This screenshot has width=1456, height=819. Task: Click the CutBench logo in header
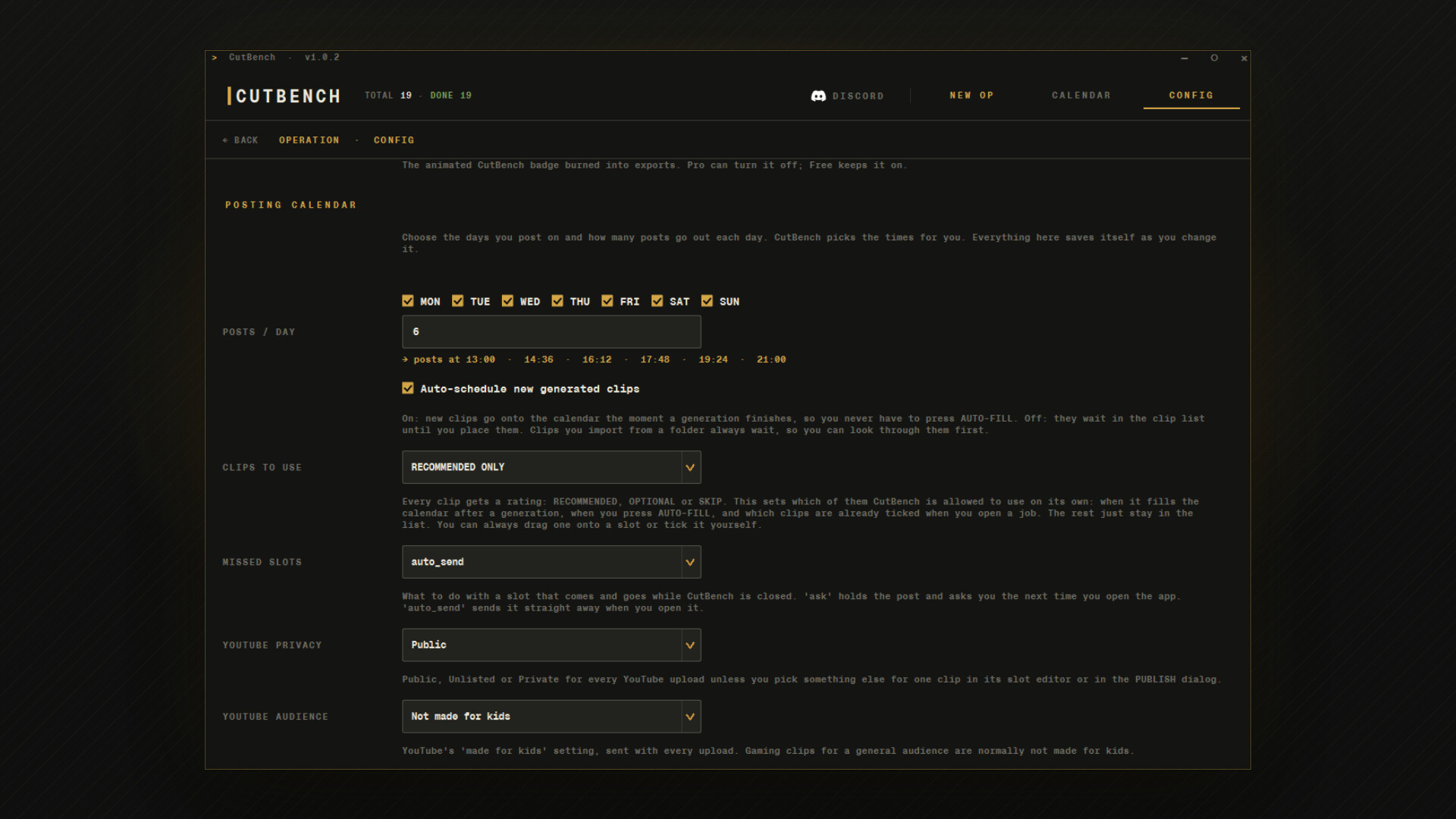[284, 96]
